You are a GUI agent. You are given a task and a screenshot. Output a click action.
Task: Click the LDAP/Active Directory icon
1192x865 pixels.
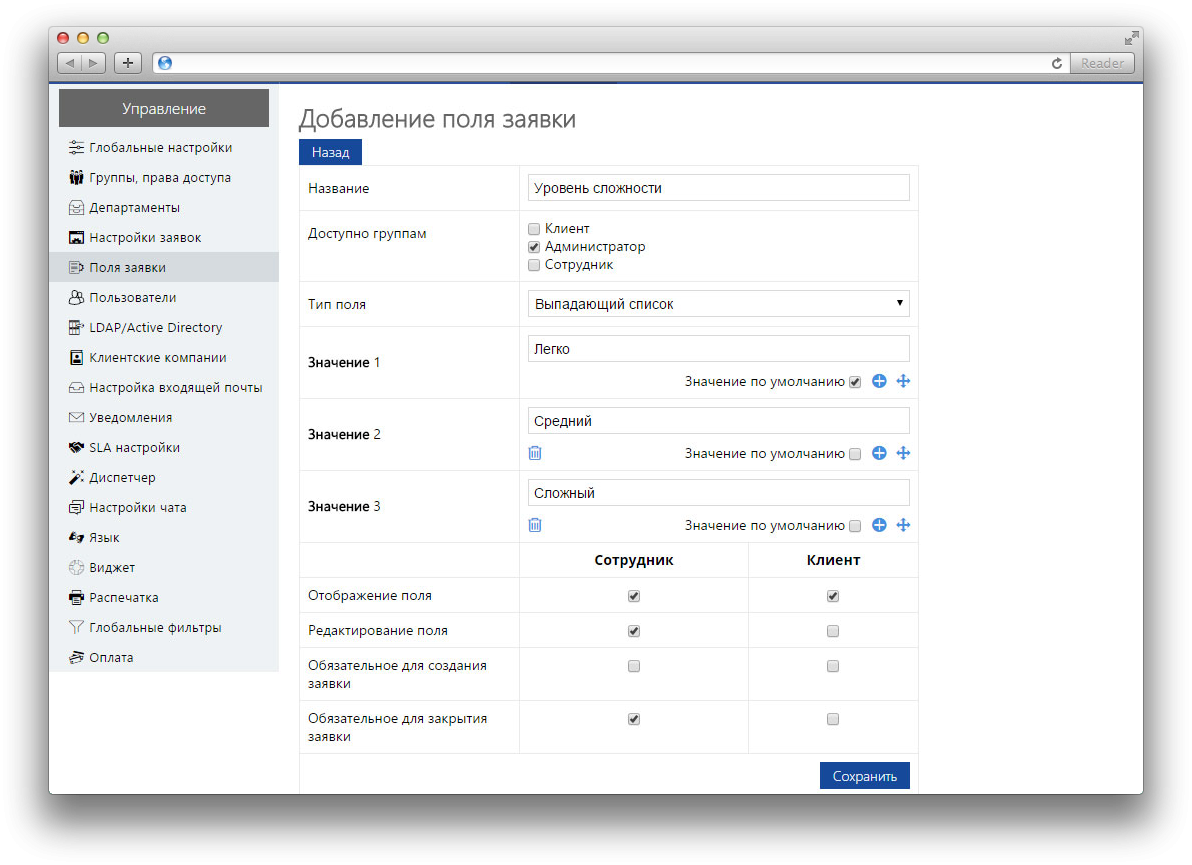pos(76,328)
